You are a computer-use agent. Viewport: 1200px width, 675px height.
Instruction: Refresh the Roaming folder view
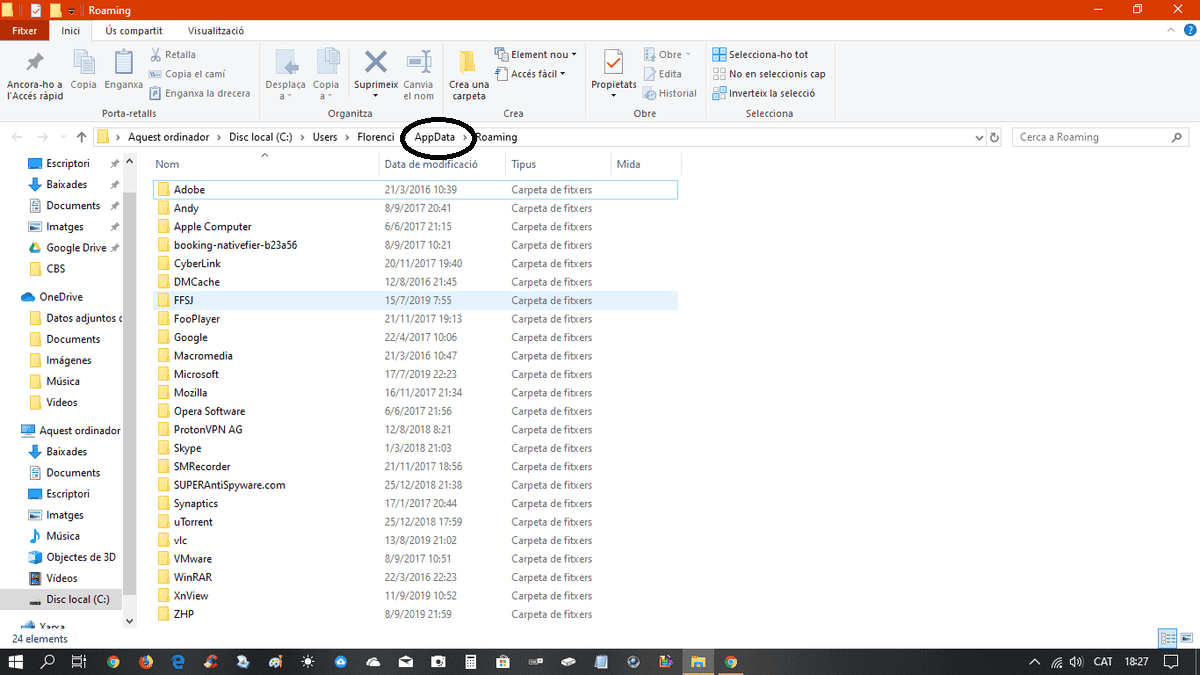click(x=993, y=137)
